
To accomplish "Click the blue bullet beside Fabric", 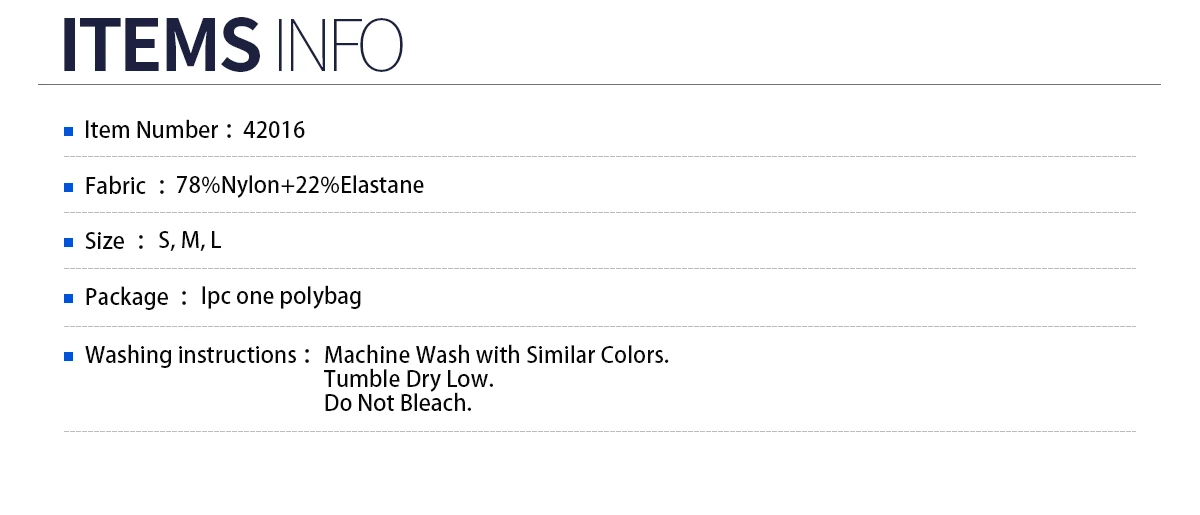I will 69,188.
